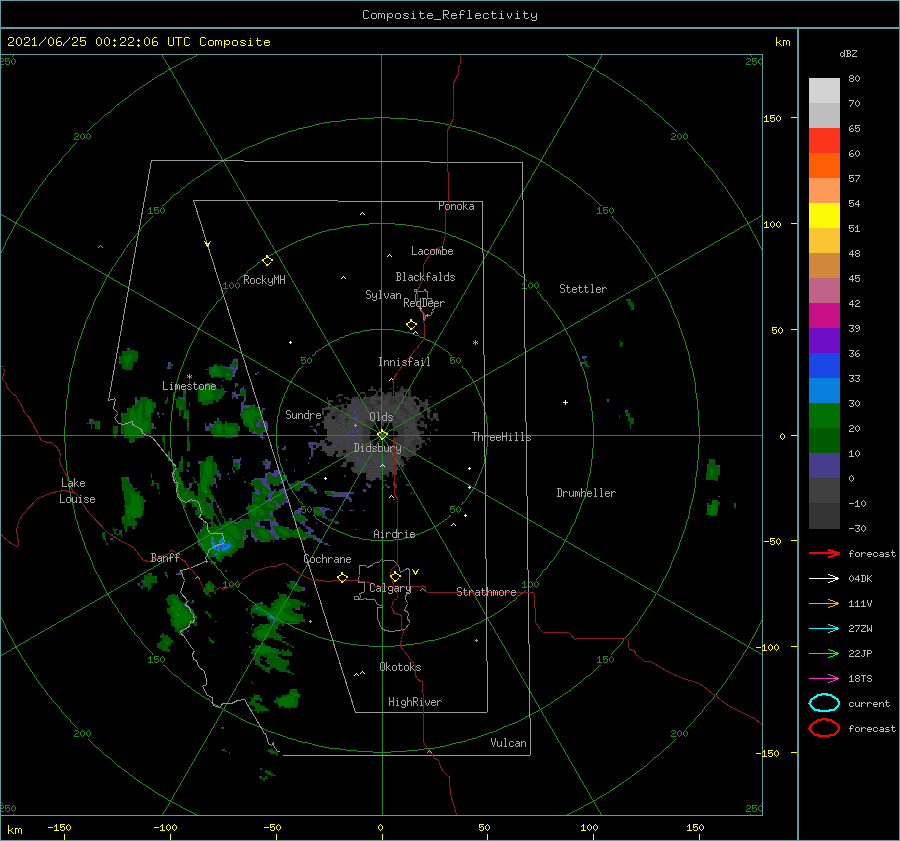Select the ThreeHills label

(502, 437)
